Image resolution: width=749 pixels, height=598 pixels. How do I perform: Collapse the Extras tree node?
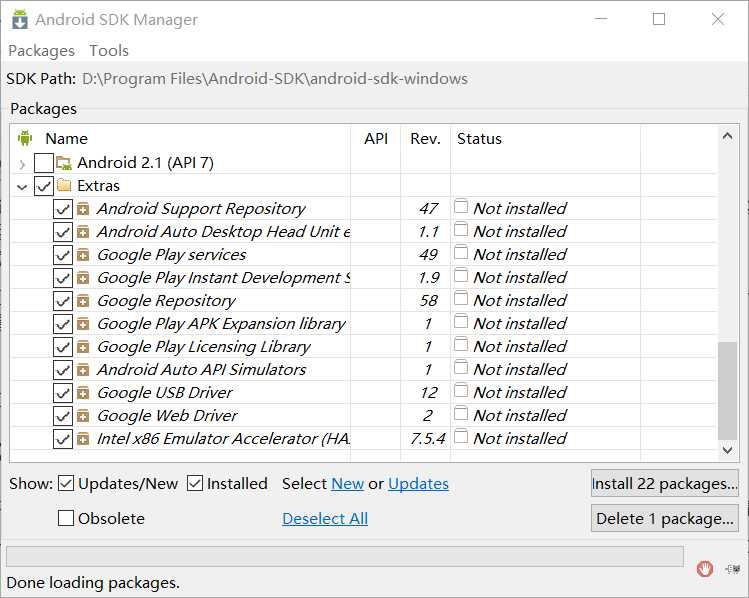tap(22, 187)
